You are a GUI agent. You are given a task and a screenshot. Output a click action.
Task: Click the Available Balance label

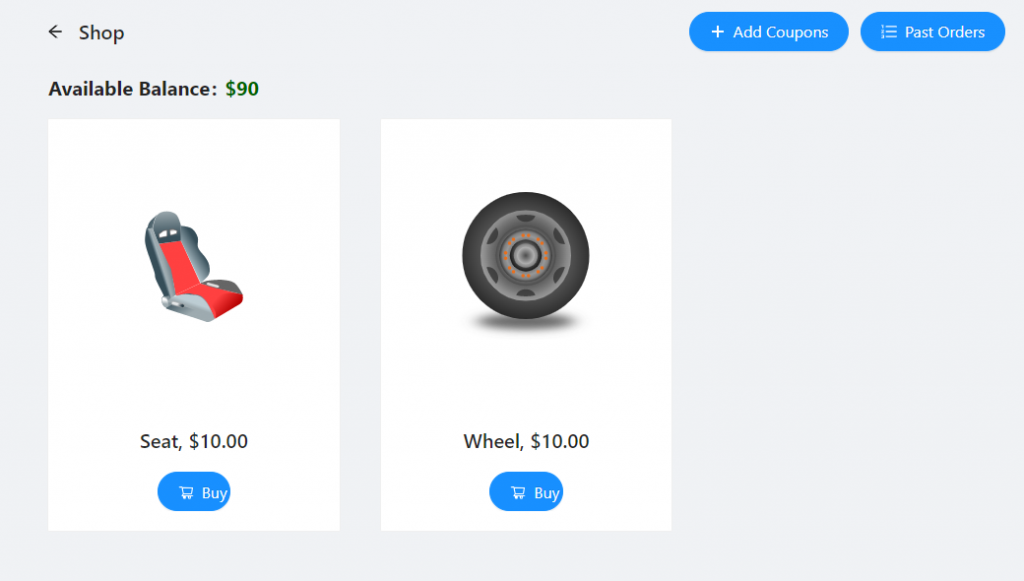click(132, 89)
